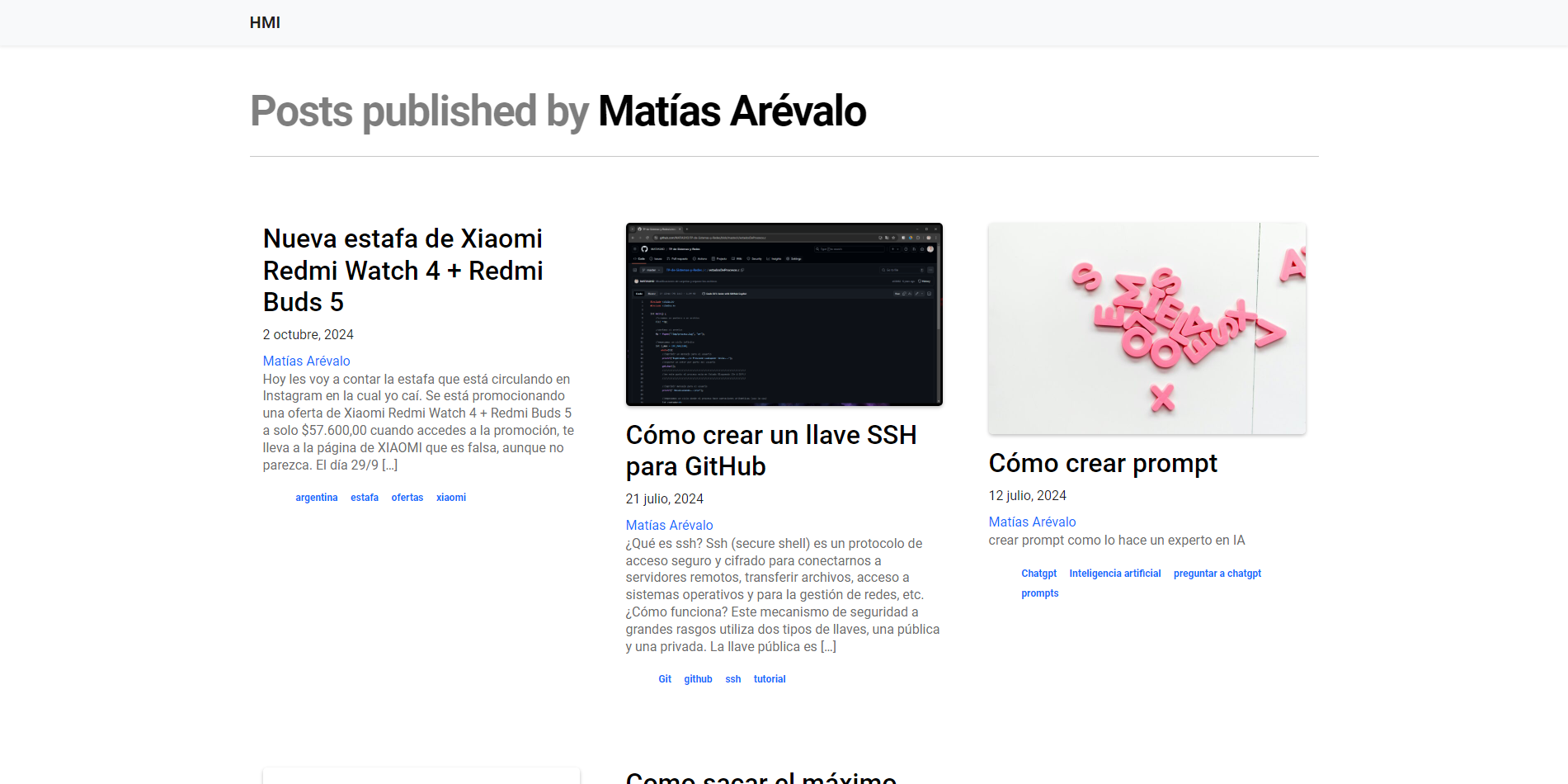1568x784 pixels.
Task: Click the excerpt starting '¿Qué es ssh?'
Action: click(x=783, y=595)
